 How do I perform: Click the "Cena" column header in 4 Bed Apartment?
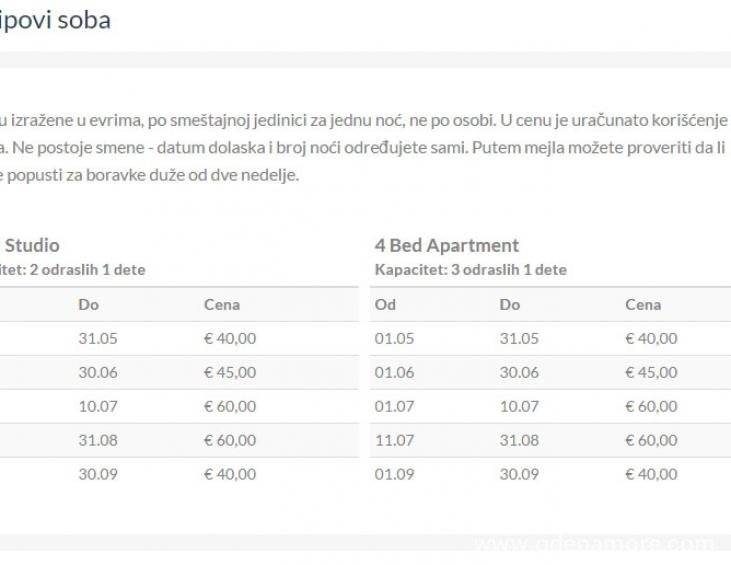click(643, 305)
